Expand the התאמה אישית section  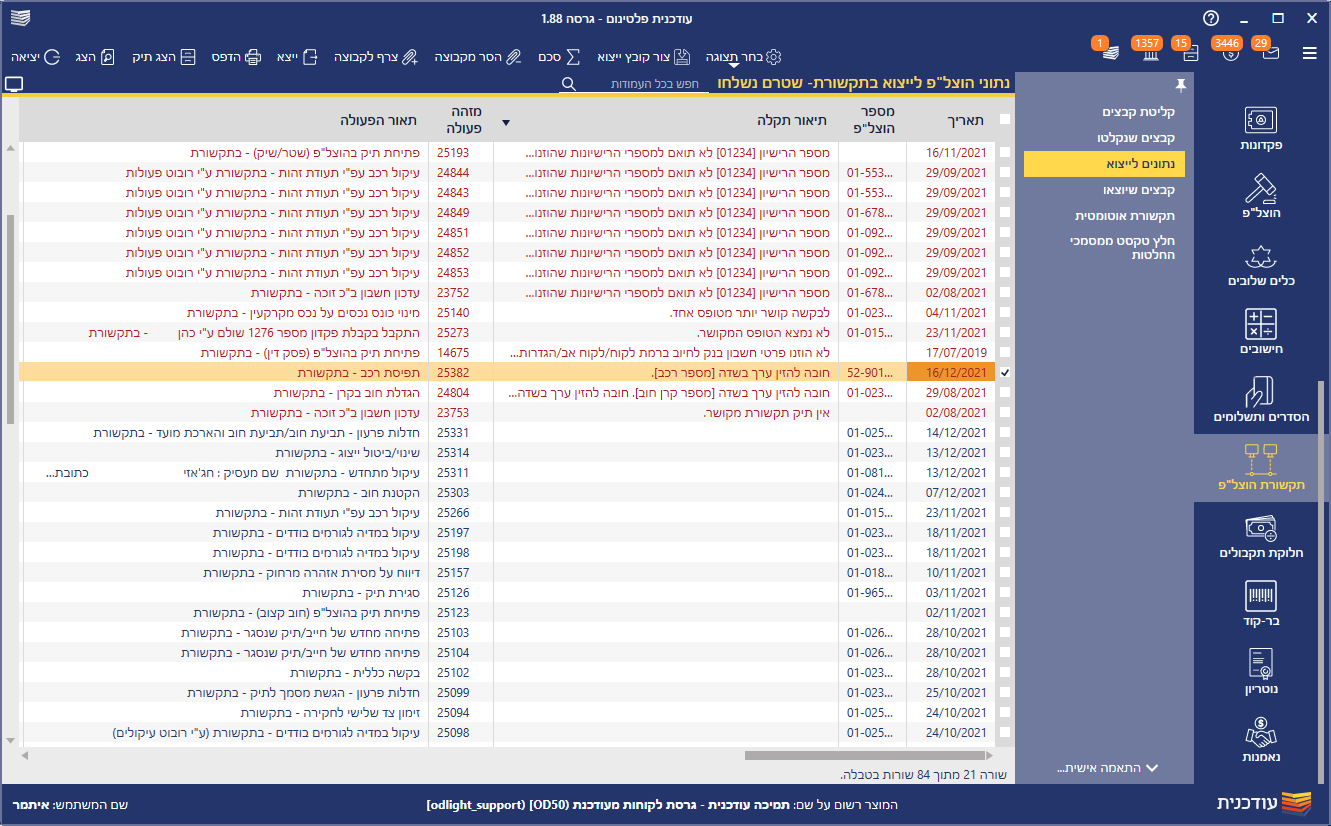point(1107,768)
